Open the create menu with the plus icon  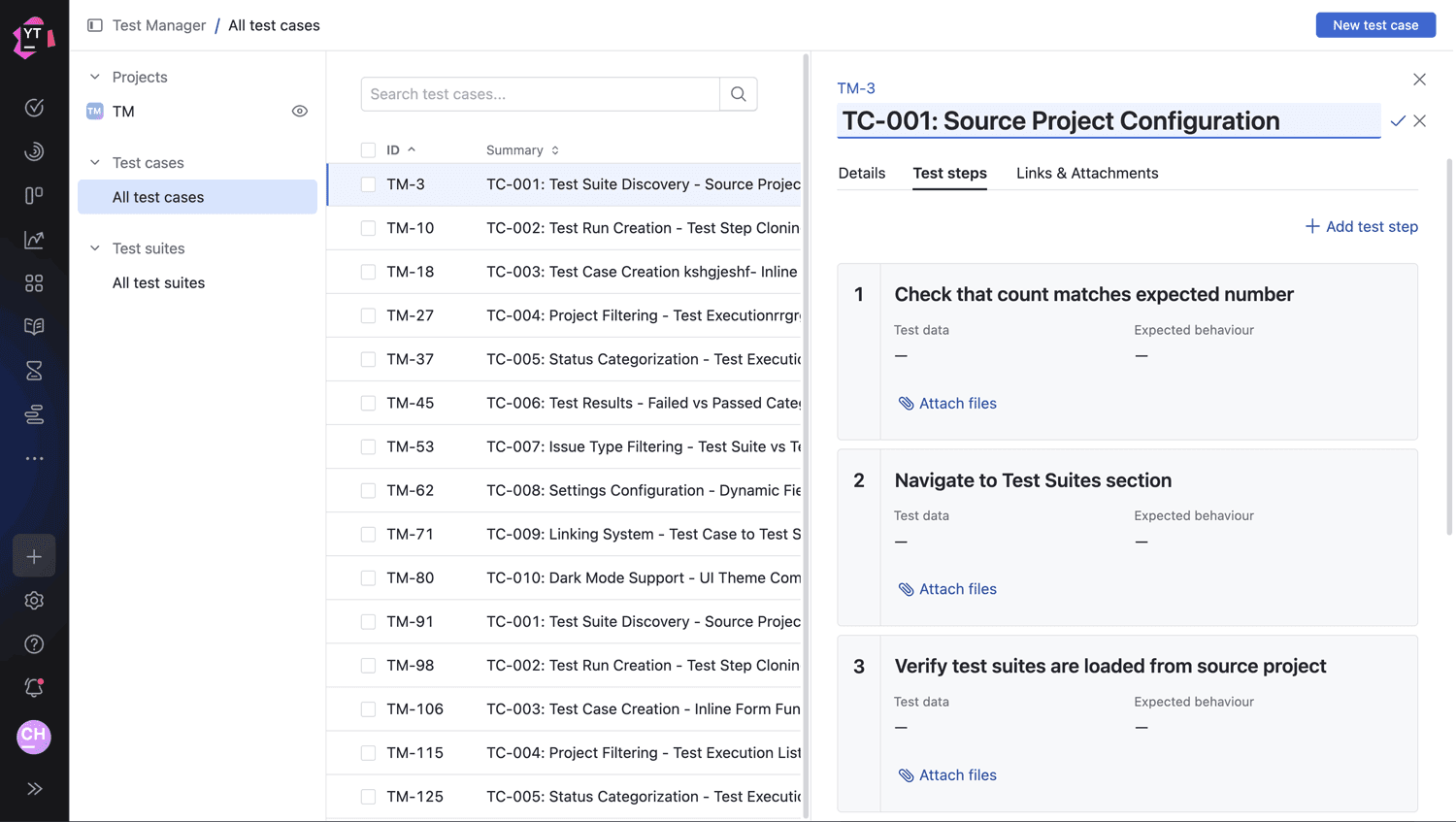pos(34,555)
